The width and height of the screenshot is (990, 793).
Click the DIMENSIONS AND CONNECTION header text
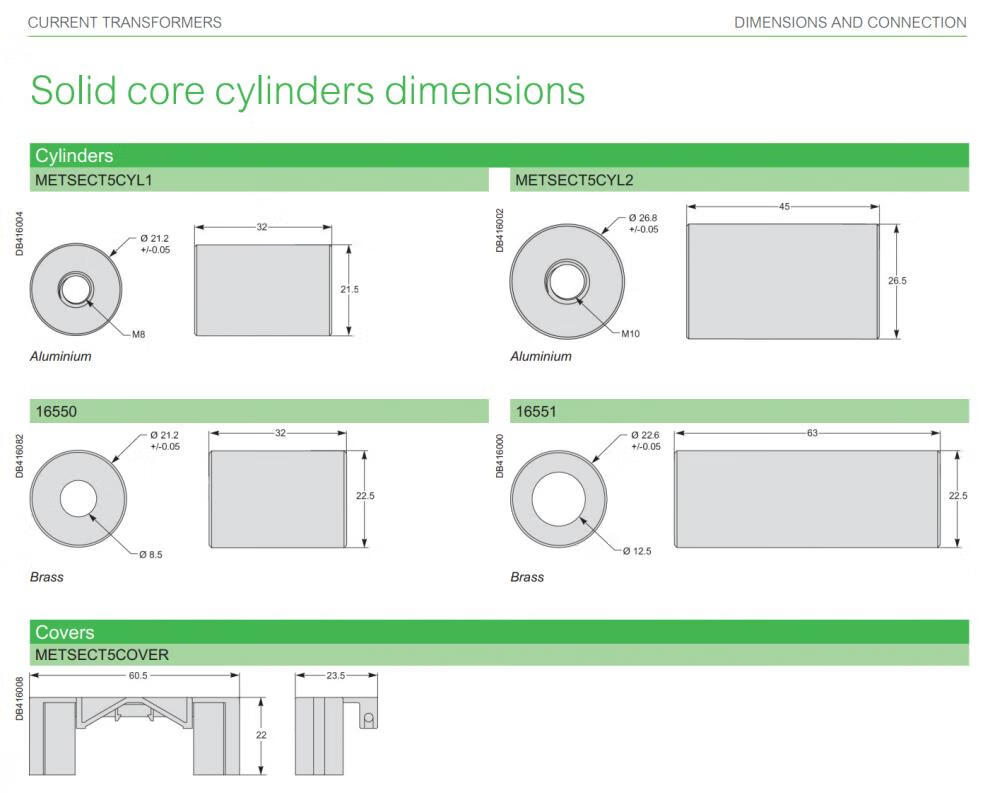[850, 22]
